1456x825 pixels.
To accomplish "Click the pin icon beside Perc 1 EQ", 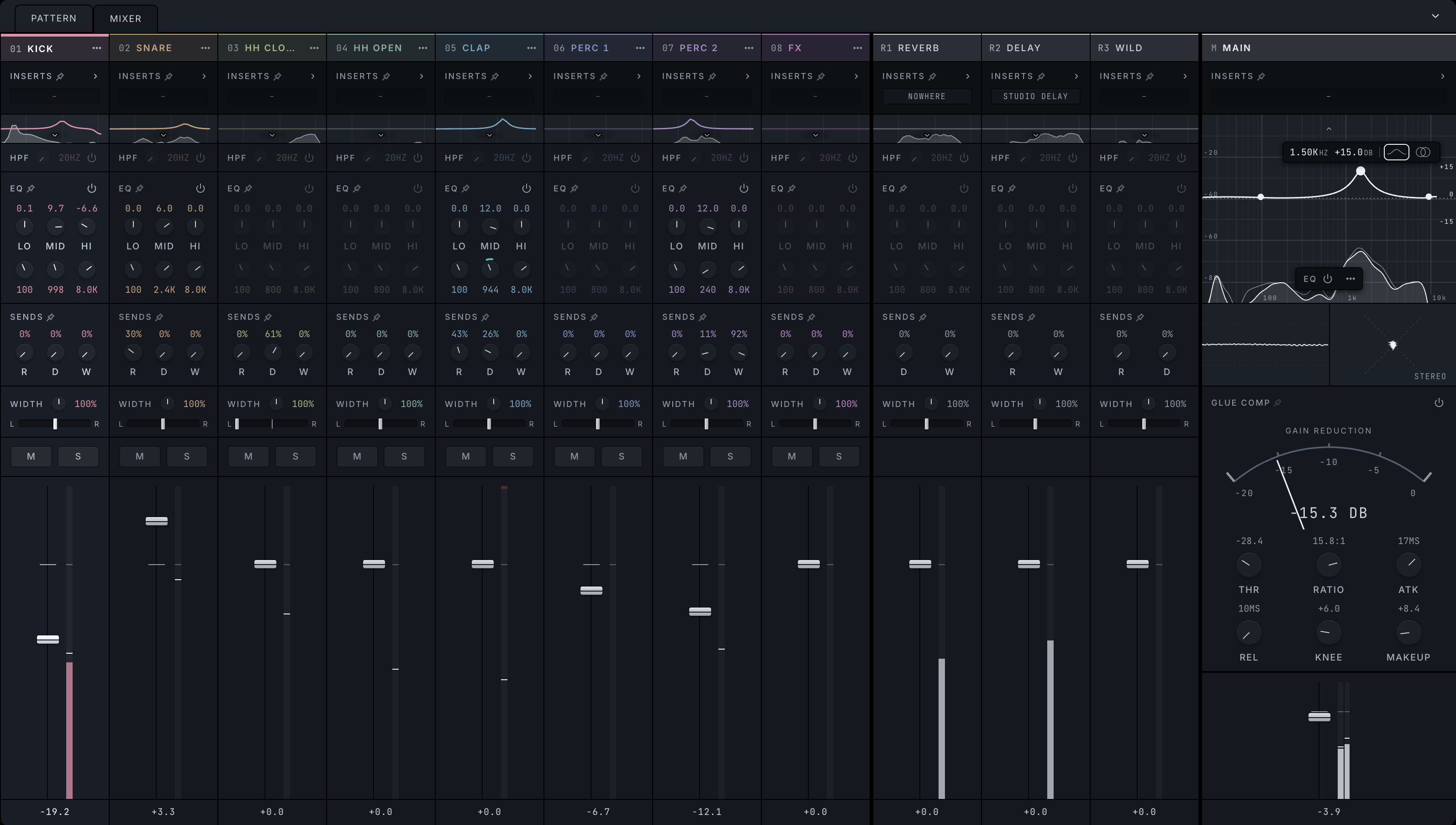I will coord(574,188).
